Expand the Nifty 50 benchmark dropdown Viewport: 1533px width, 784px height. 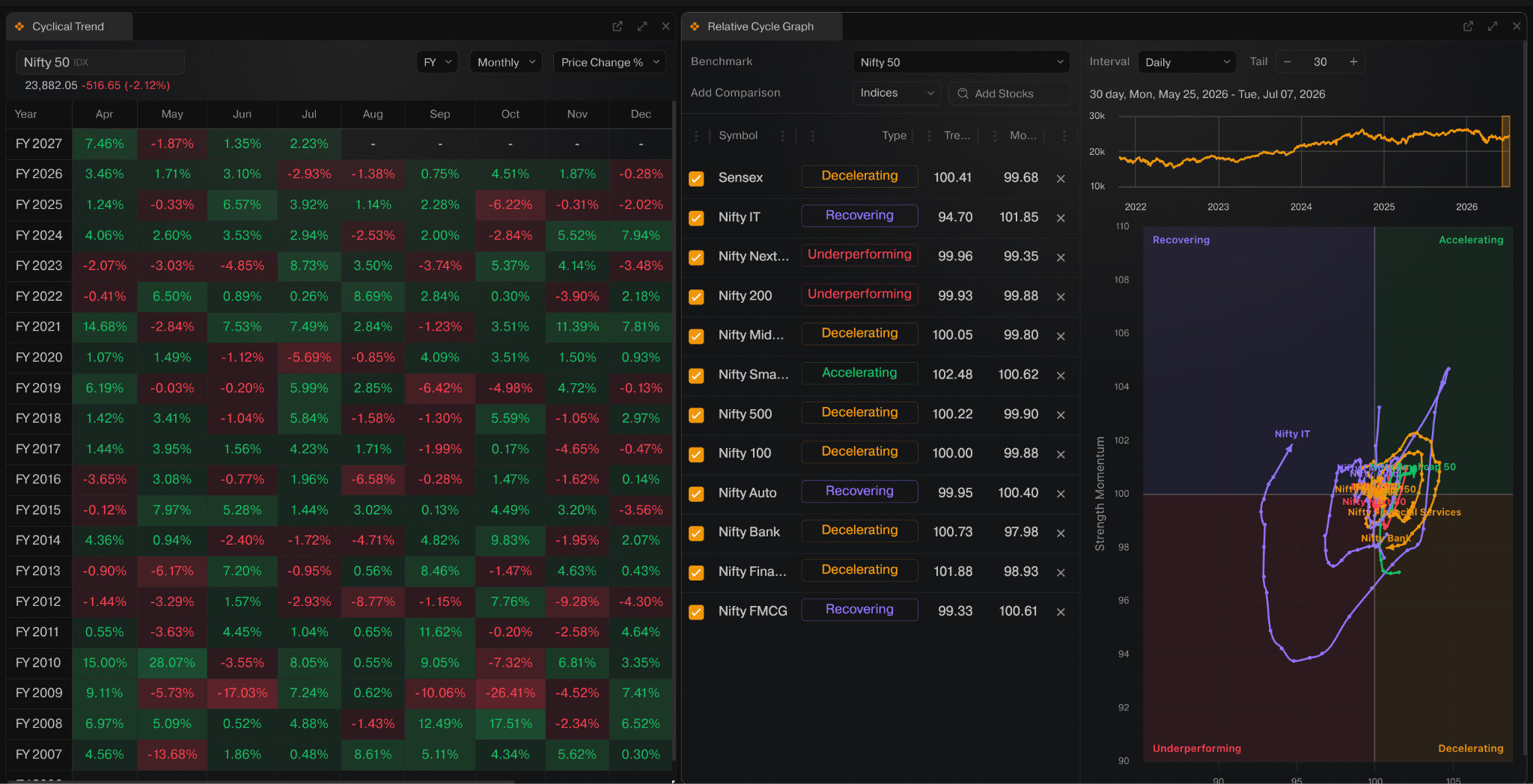click(961, 62)
